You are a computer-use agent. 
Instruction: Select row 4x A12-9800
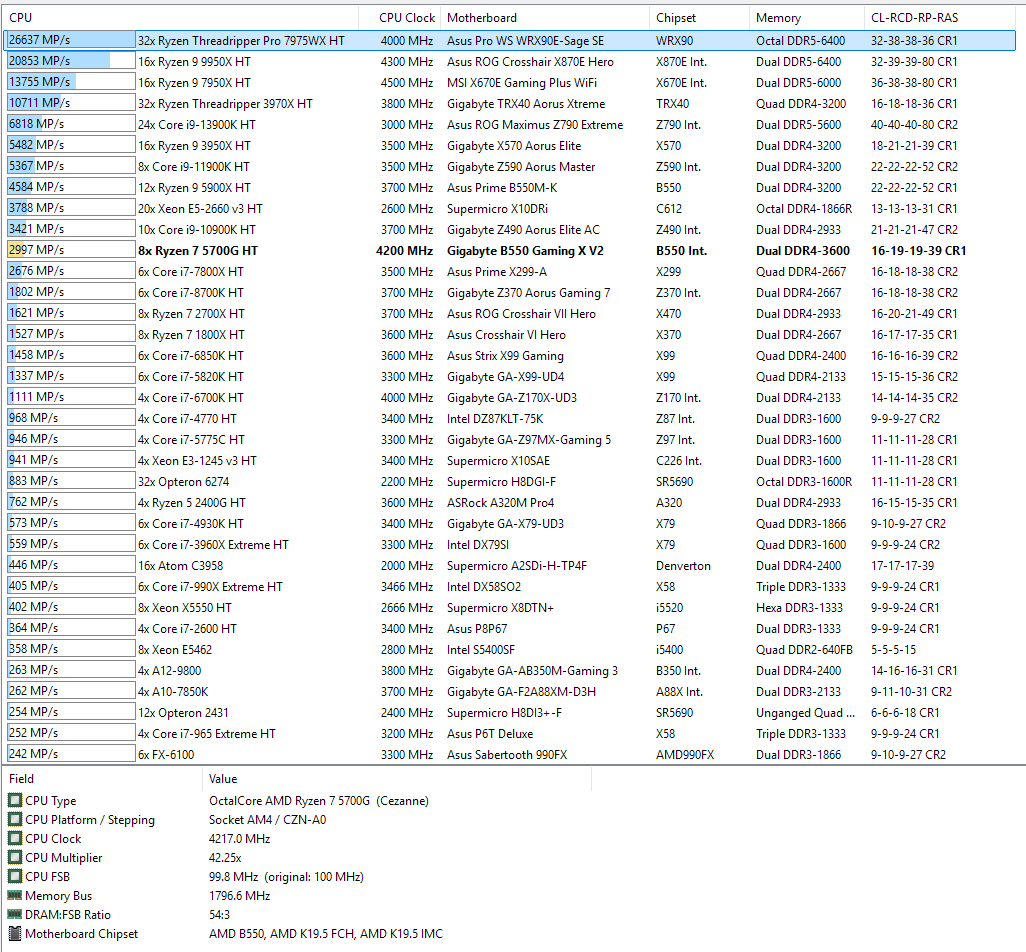tap(509, 671)
